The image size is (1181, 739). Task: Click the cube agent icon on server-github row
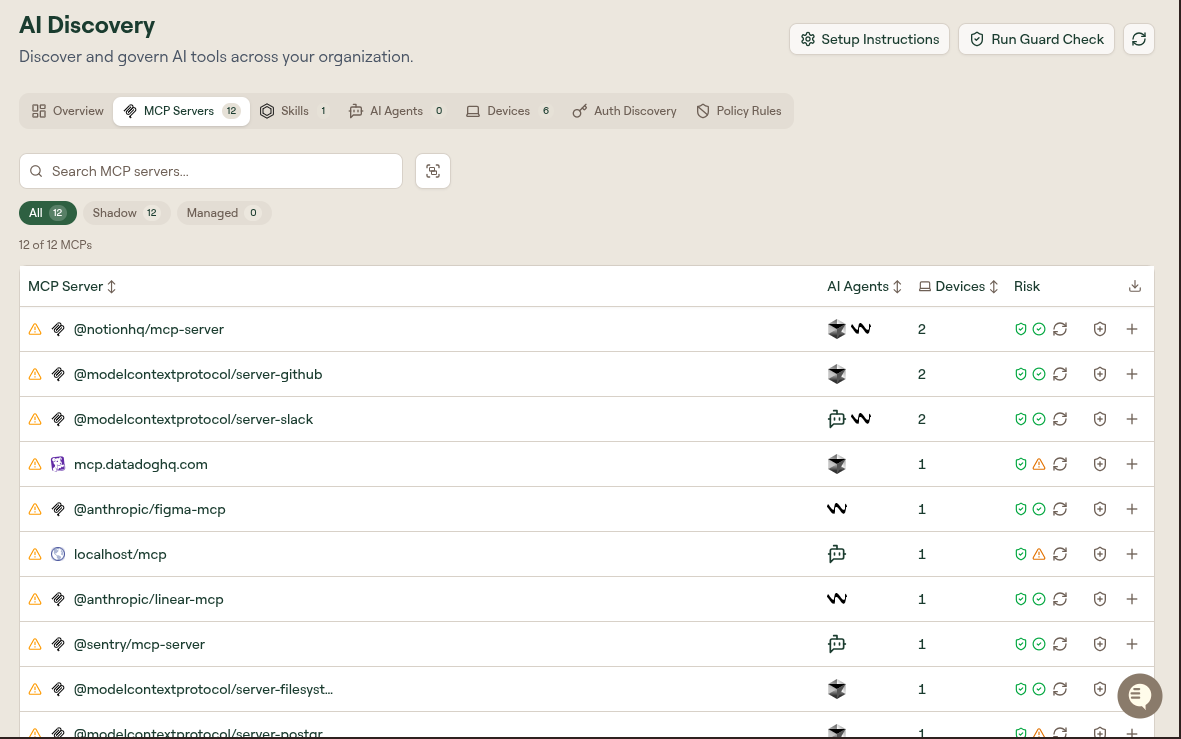[837, 374]
